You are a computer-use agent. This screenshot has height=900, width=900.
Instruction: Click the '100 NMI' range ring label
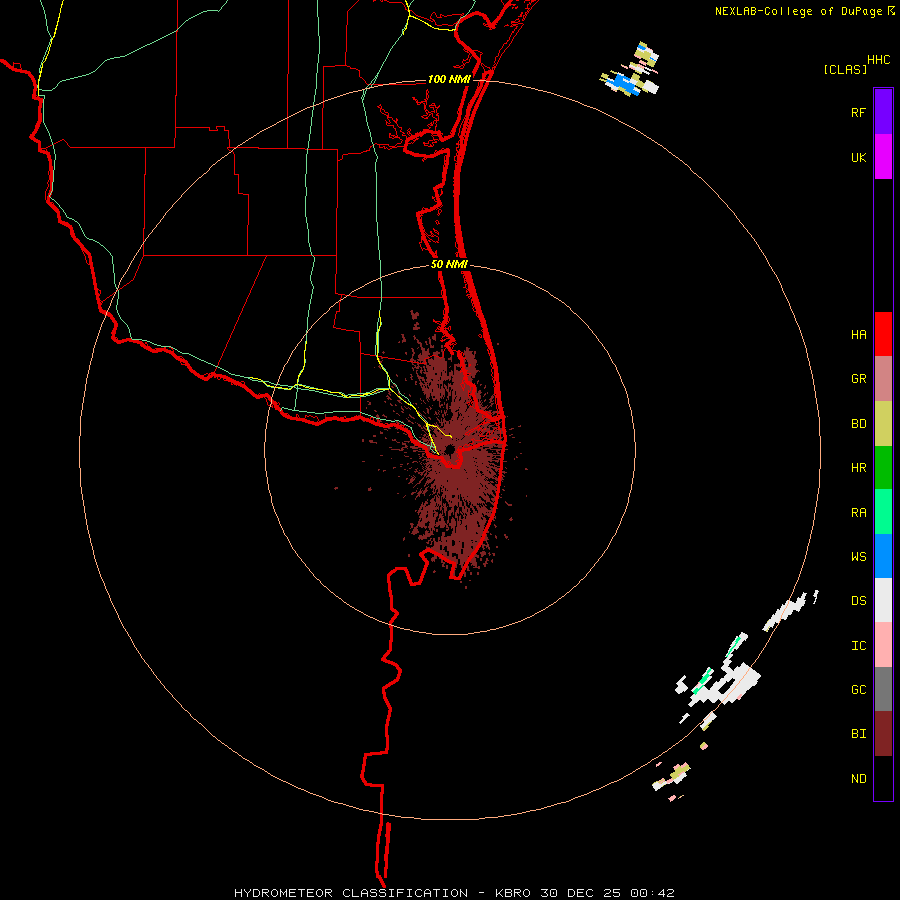coord(449,79)
